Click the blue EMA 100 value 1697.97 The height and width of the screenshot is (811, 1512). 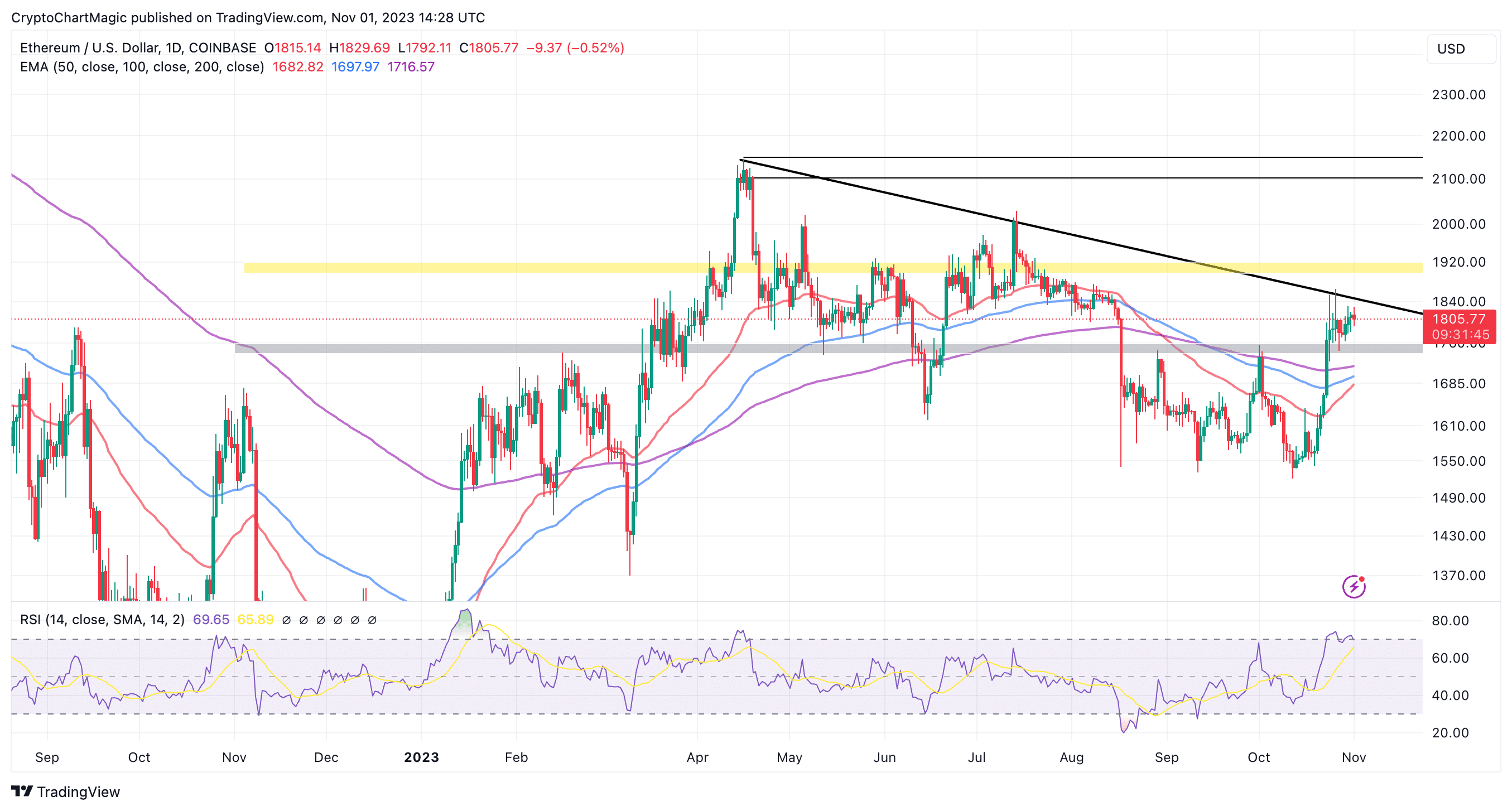(x=355, y=67)
